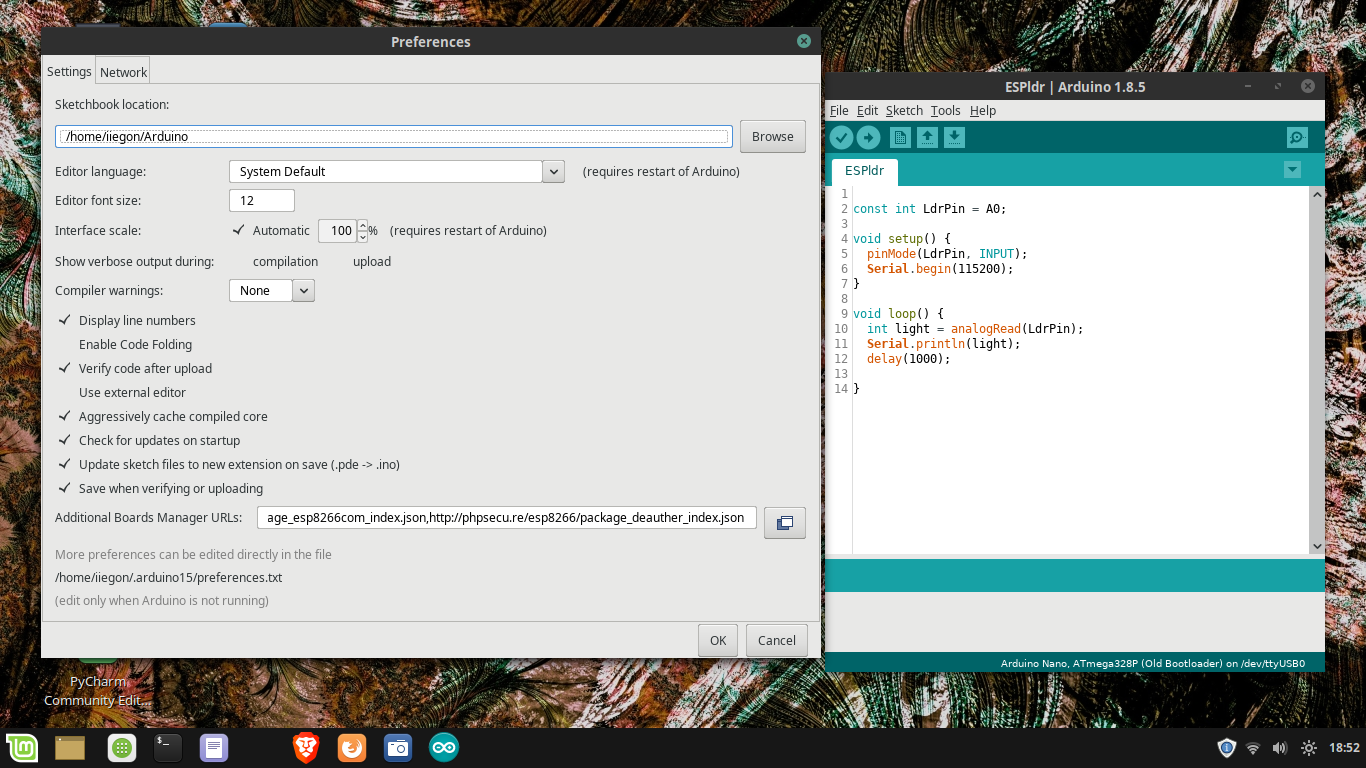Click the Open sketch toolbar icon
Image resolution: width=1366 pixels, height=768 pixels.
click(927, 138)
